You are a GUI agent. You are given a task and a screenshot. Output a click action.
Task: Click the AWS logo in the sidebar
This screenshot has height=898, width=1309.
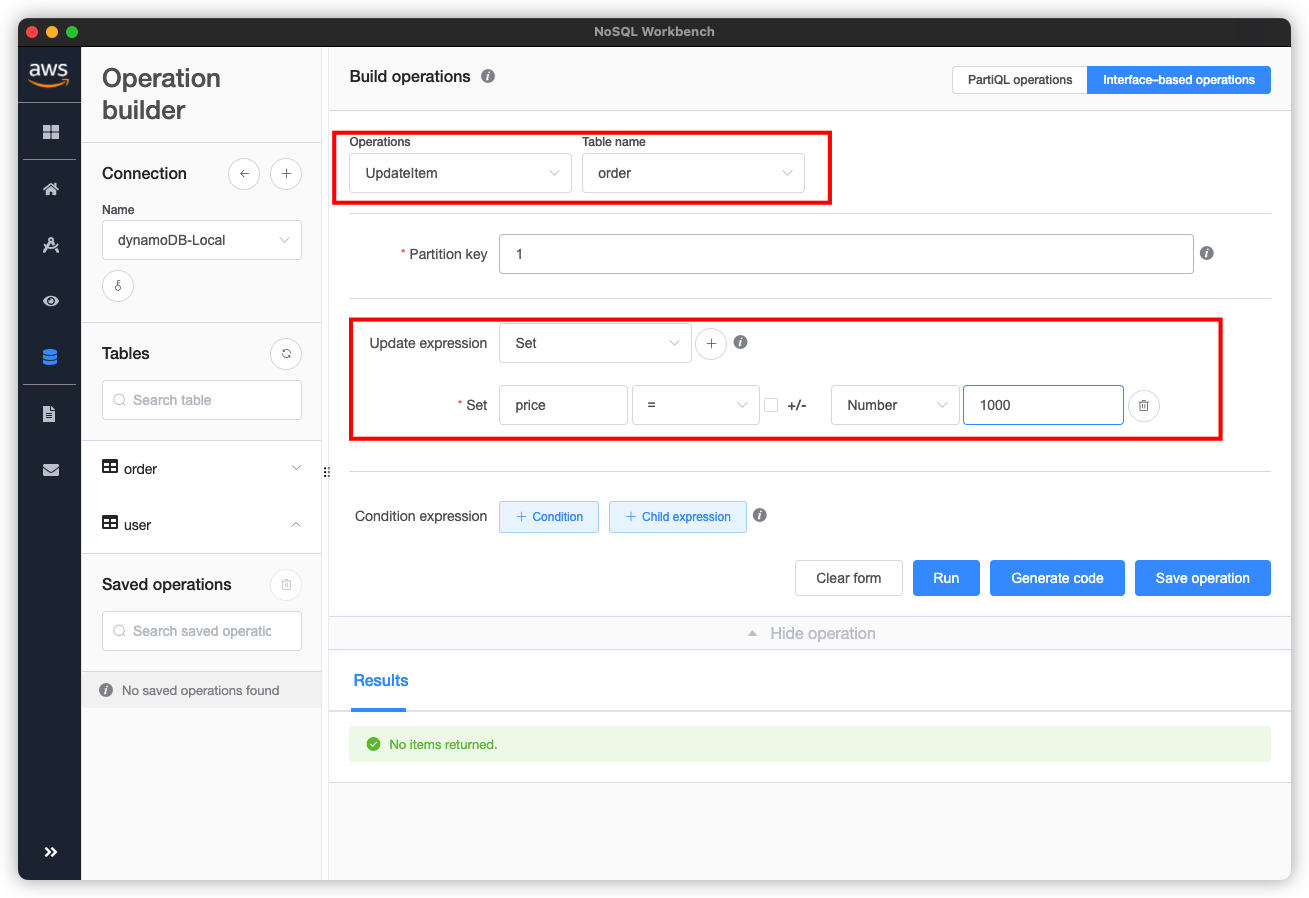pos(48,74)
